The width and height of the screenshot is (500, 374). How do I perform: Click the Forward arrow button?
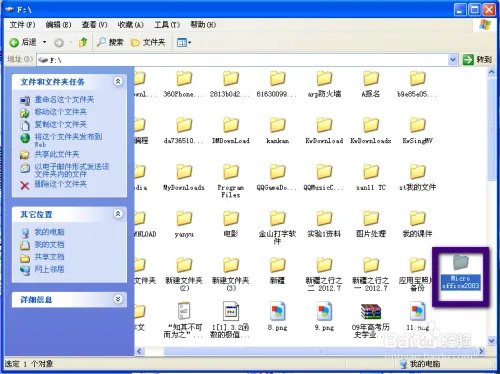[x=59, y=43]
